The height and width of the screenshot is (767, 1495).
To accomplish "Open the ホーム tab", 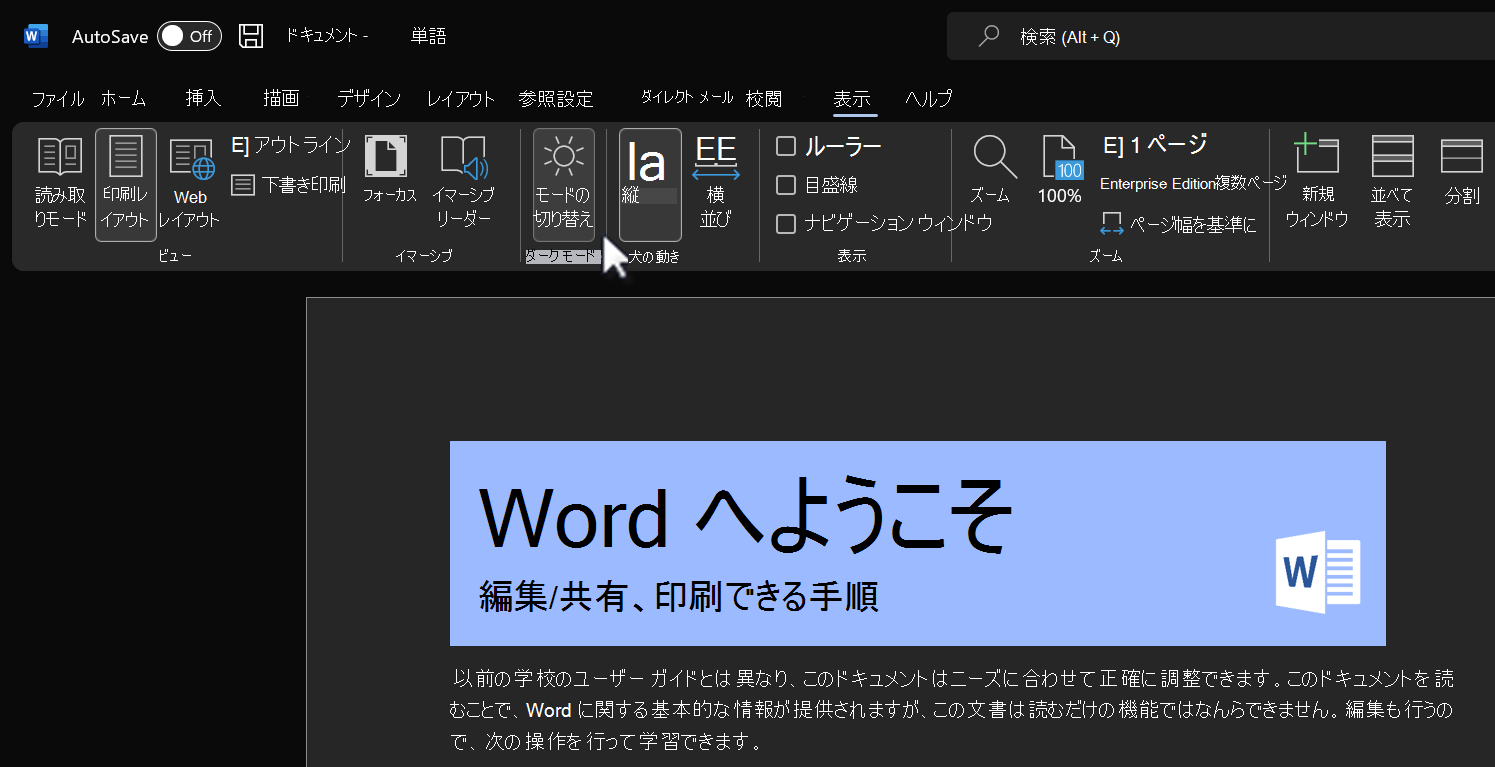I will click(x=124, y=99).
